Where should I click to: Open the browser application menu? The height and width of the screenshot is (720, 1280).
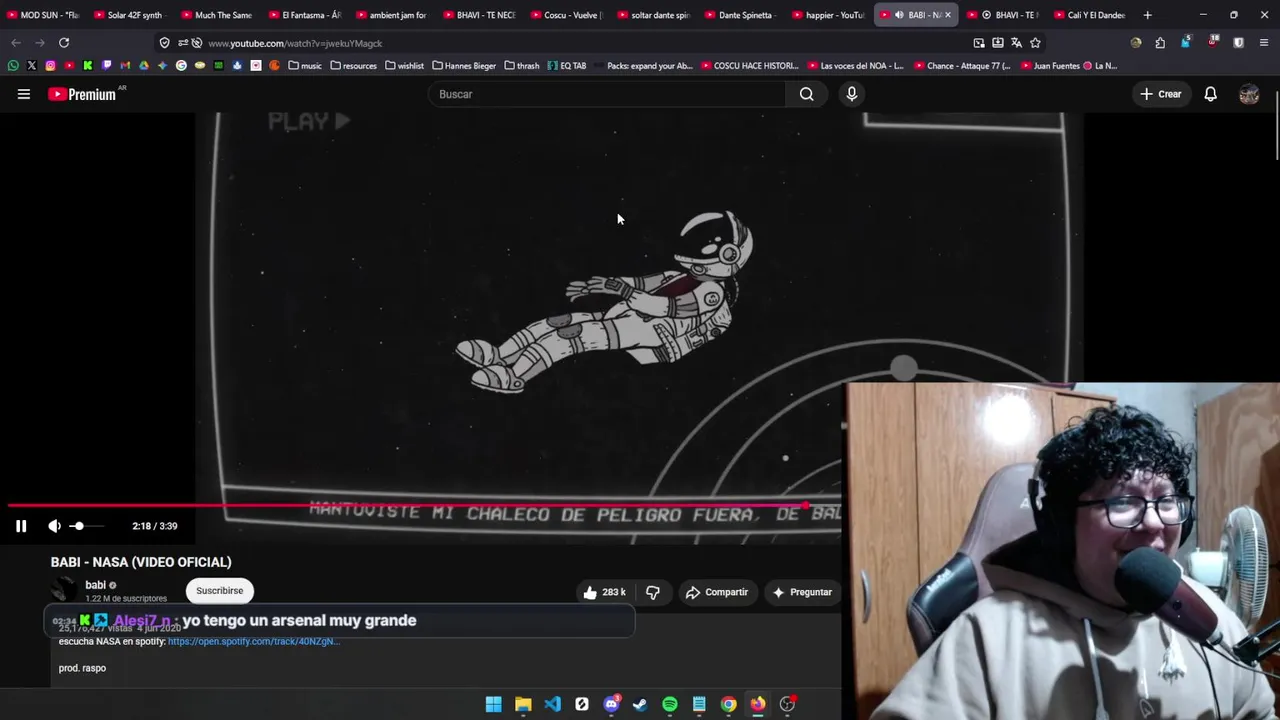(1264, 43)
